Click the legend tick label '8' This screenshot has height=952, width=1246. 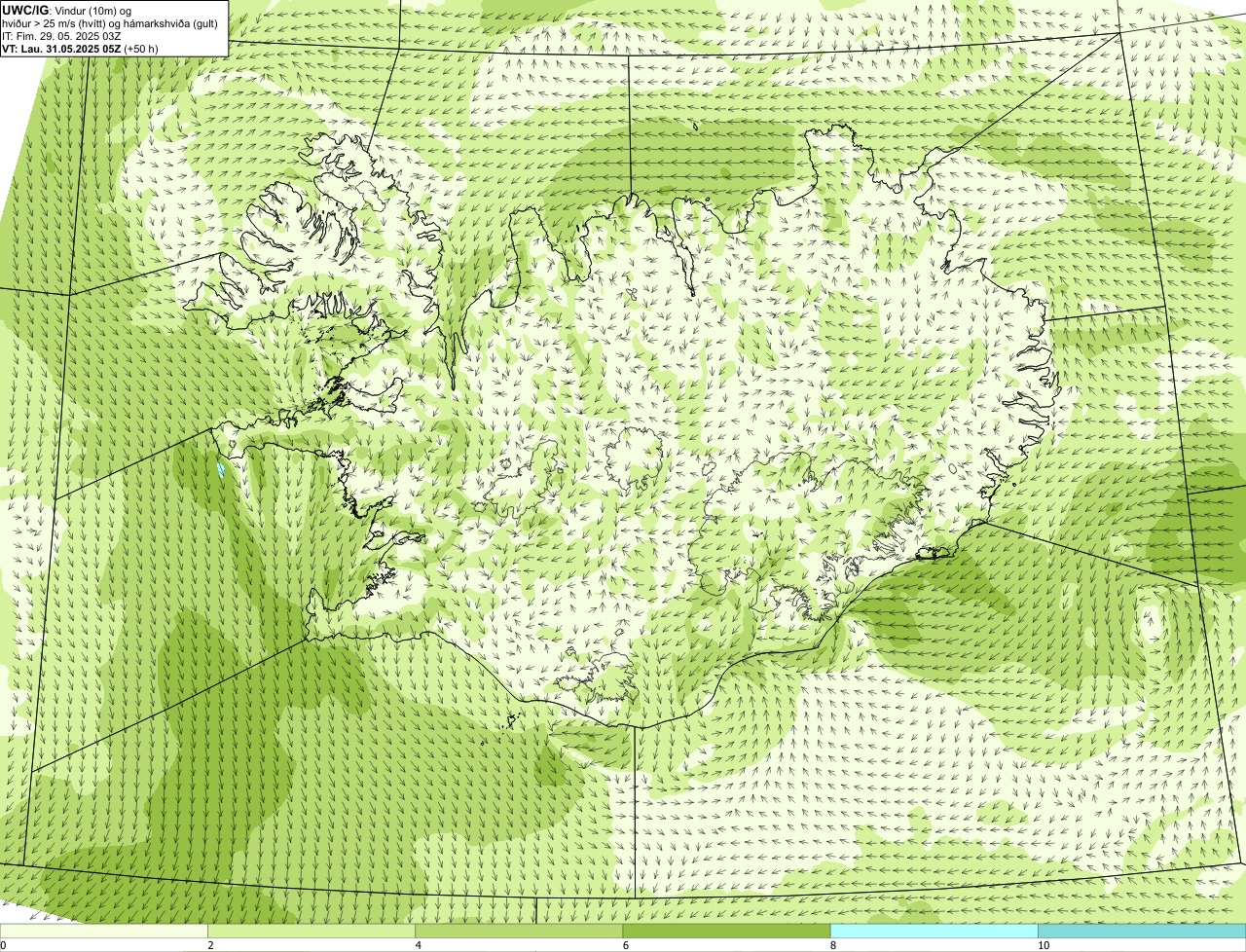coord(833,945)
